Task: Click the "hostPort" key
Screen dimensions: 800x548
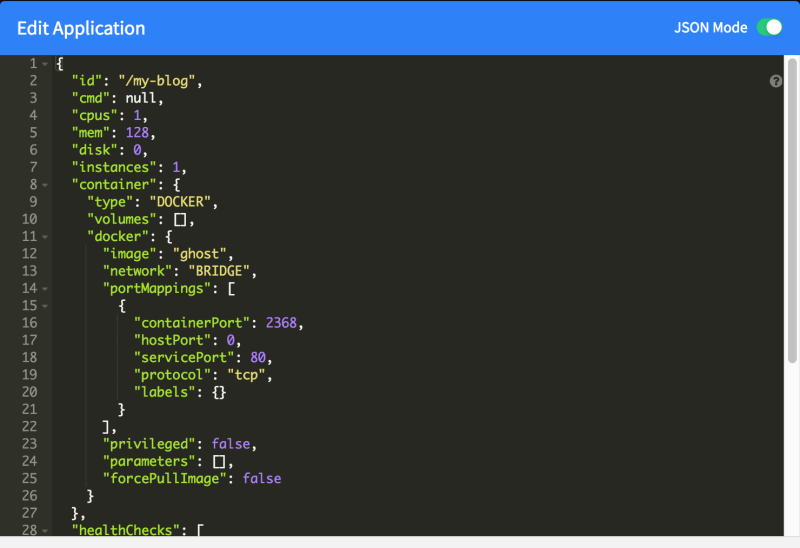Action: pyautogui.click(x=172, y=340)
